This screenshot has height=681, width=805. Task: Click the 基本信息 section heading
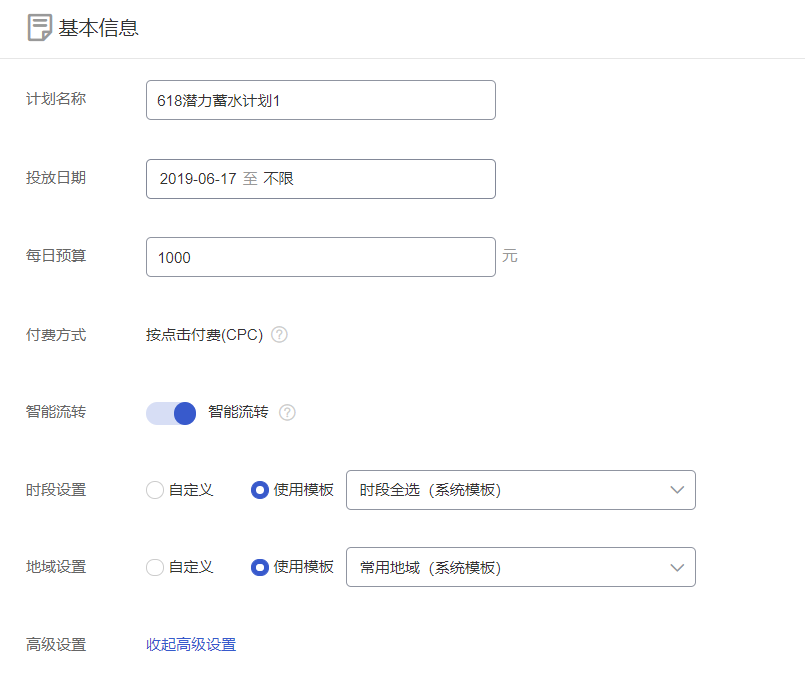98,28
